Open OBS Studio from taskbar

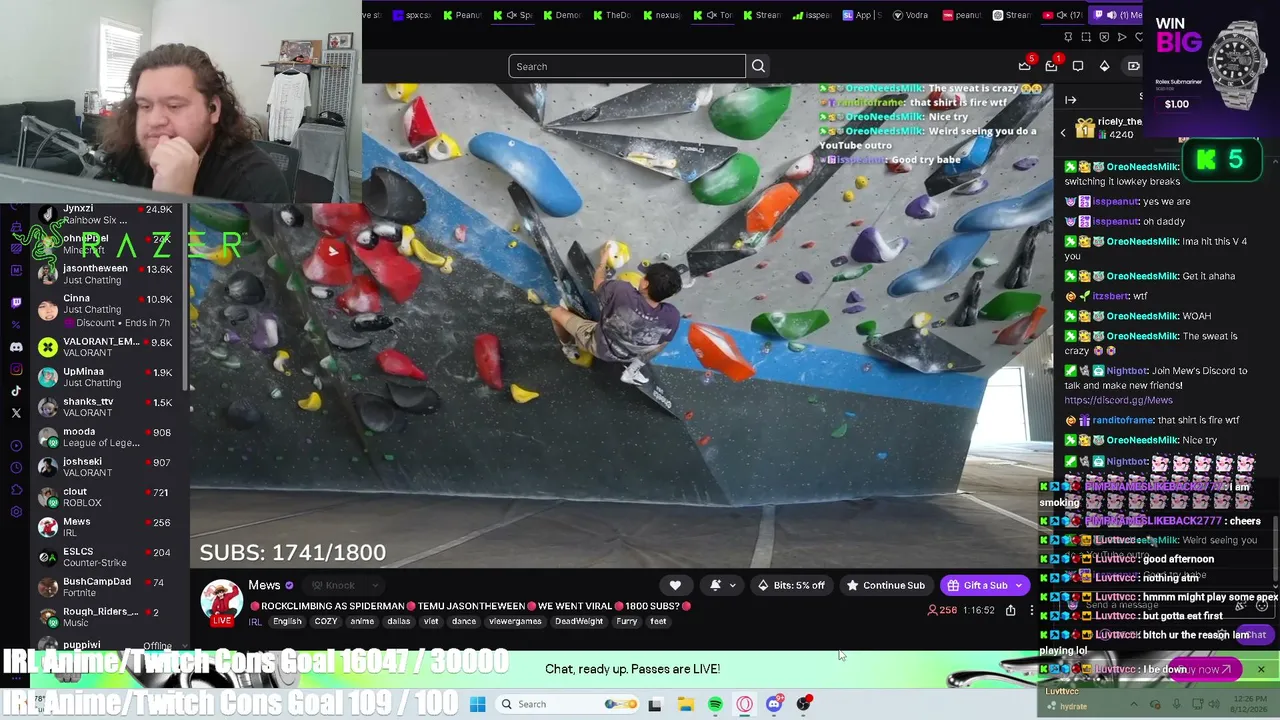pyautogui.click(x=804, y=704)
